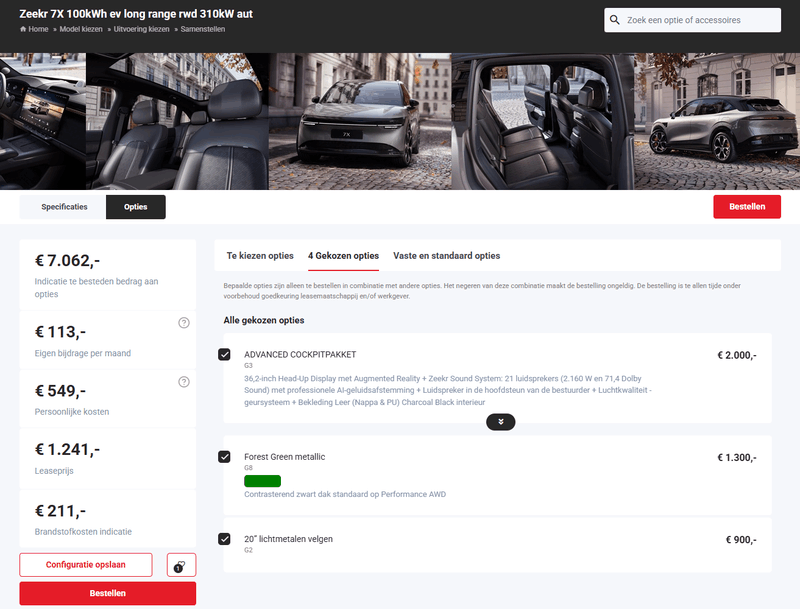The image size is (800, 609).
Task: Click the € 900,- price of velgen
Action: tap(741, 540)
